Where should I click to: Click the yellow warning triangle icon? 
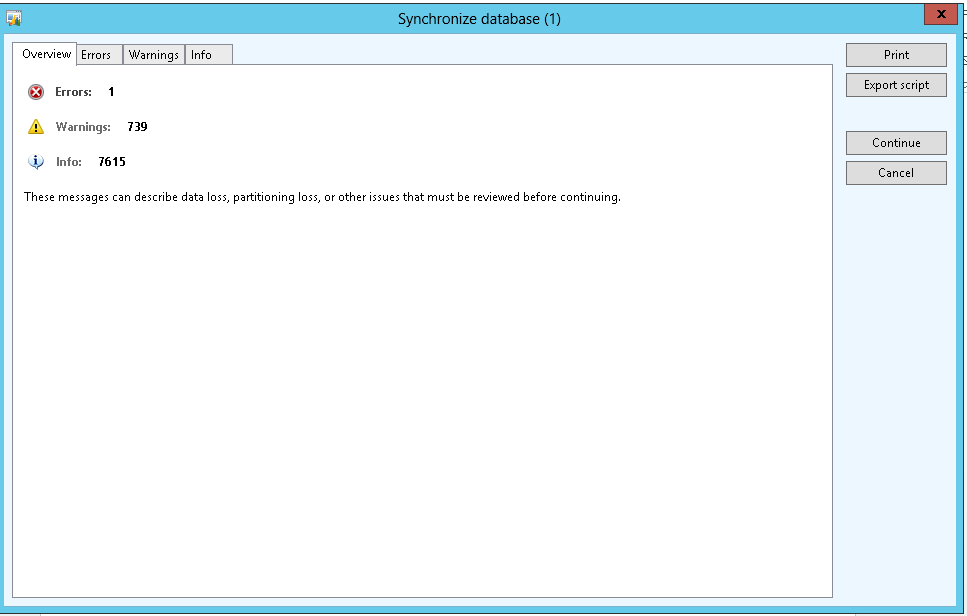pyautogui.click(x=36, y=127)
